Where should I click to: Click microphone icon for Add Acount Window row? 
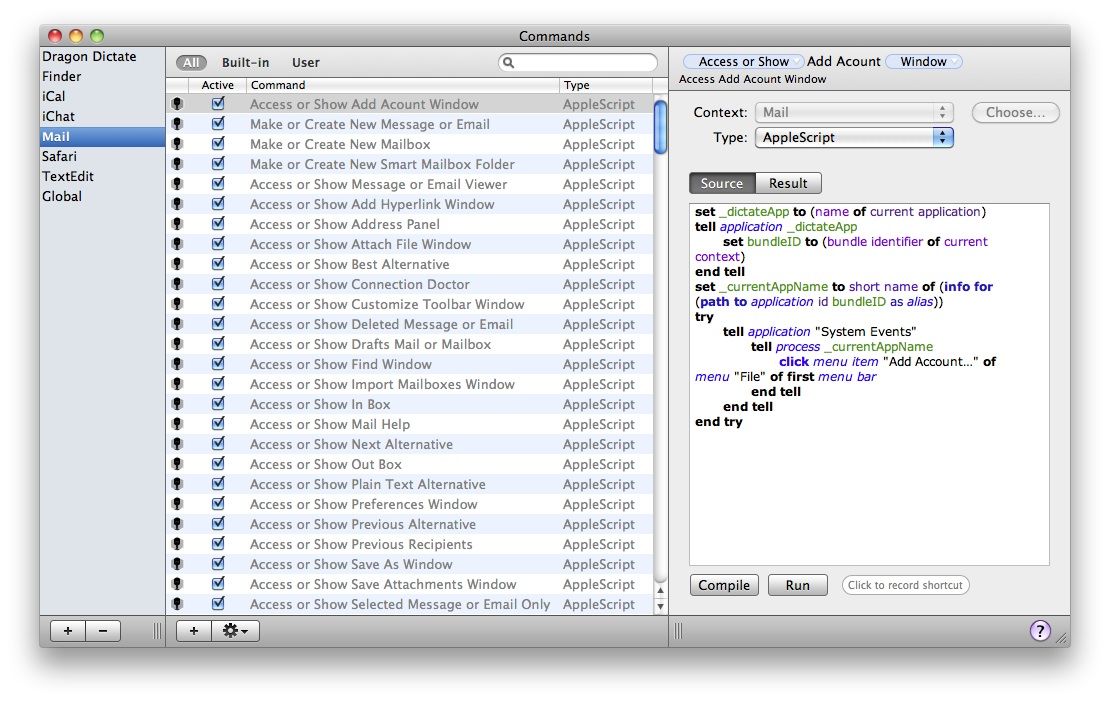coord(177,104)
